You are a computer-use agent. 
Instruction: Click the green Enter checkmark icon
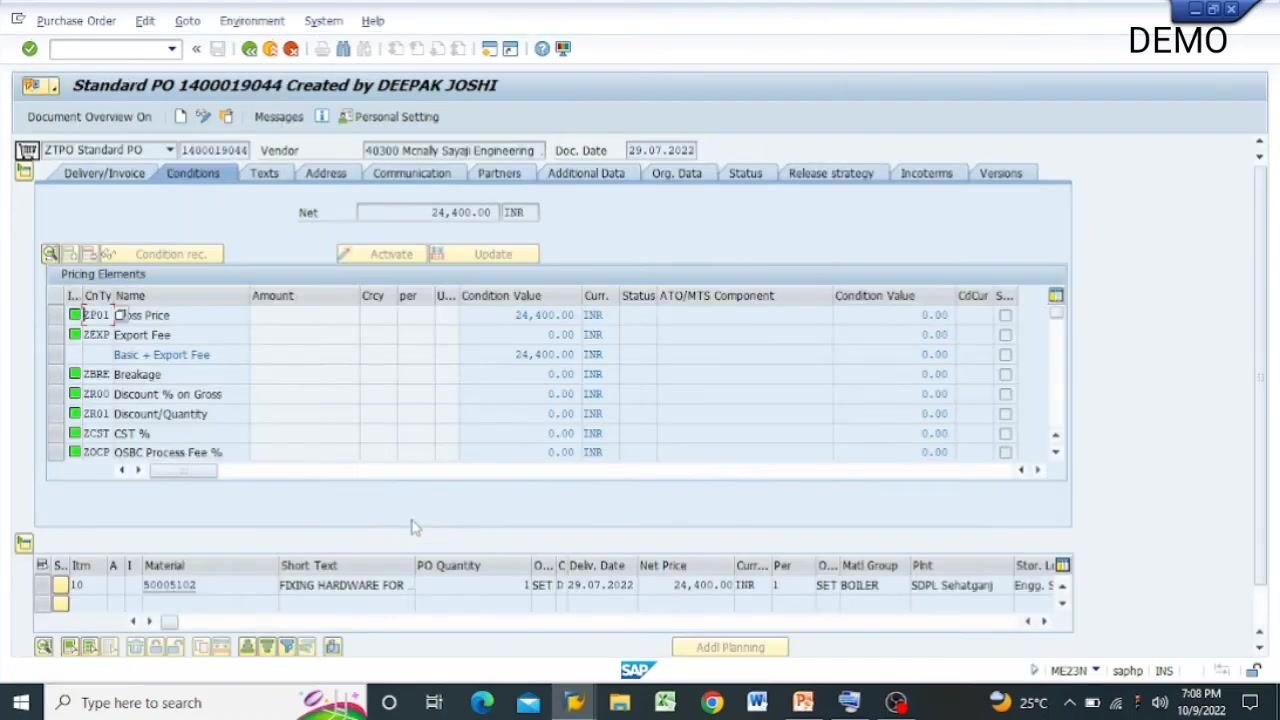pos(29,49)
